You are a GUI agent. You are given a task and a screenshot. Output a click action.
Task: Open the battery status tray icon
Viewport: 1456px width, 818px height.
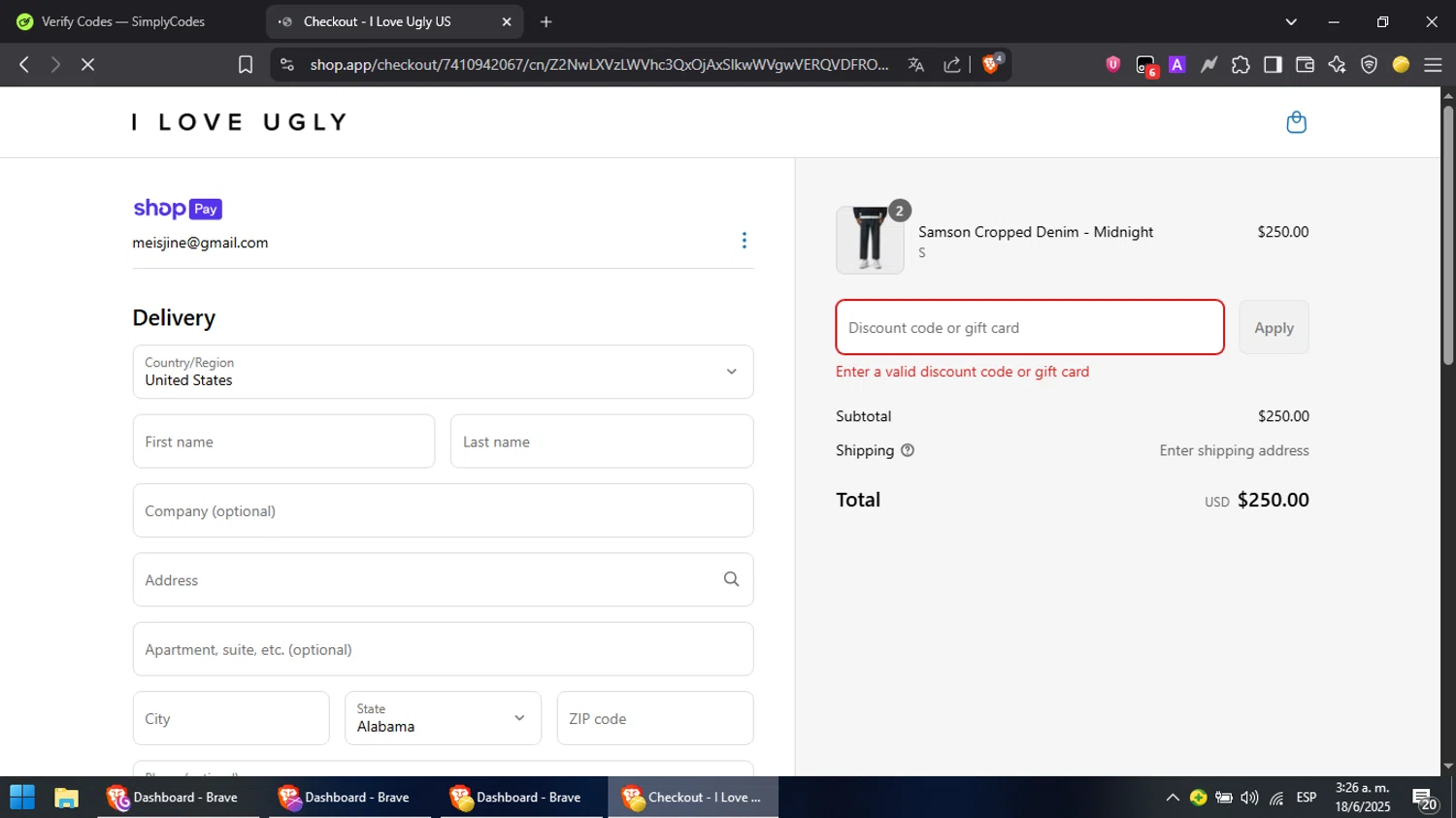point(1224,798)
